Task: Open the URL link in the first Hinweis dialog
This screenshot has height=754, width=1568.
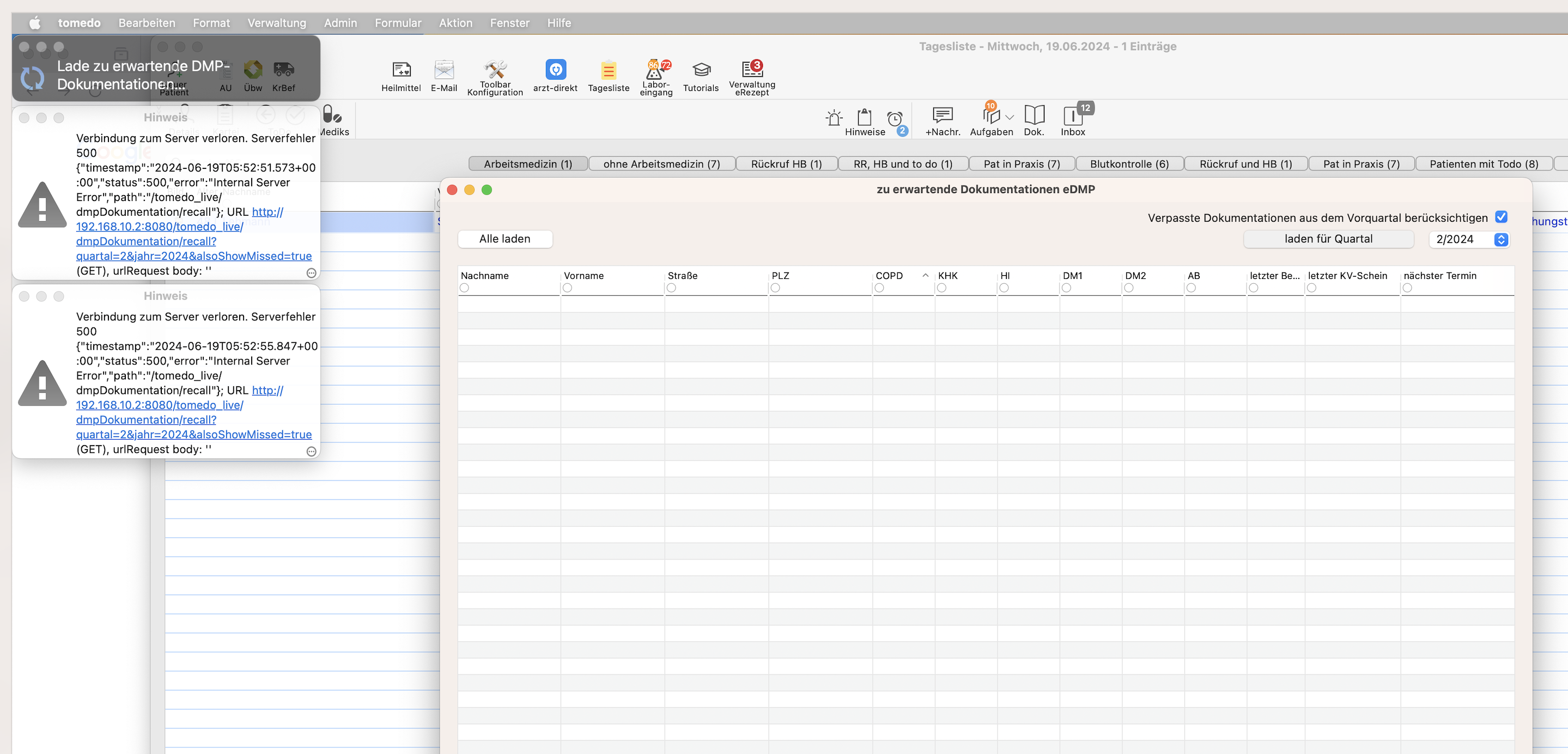Action: coord(193,234)
